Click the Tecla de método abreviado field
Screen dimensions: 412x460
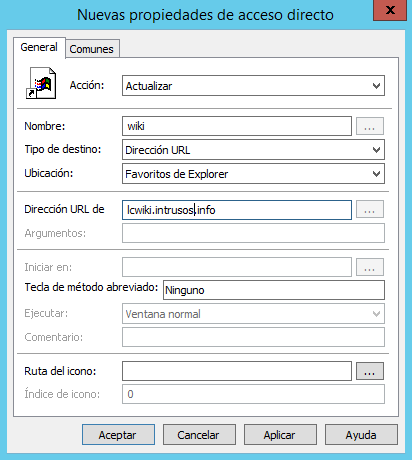pos(274,290)
